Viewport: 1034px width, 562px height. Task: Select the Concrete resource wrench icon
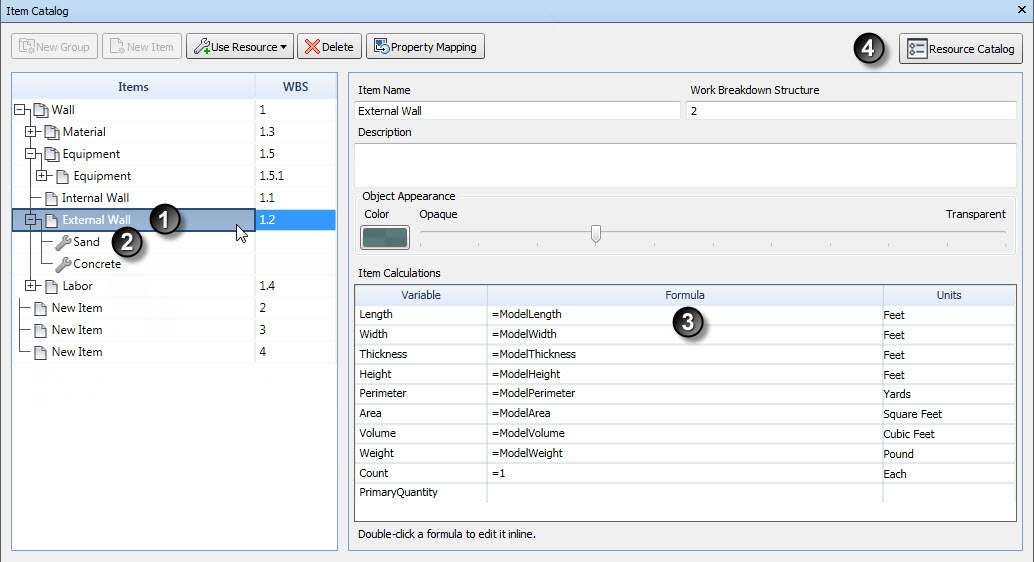[63, 265]
